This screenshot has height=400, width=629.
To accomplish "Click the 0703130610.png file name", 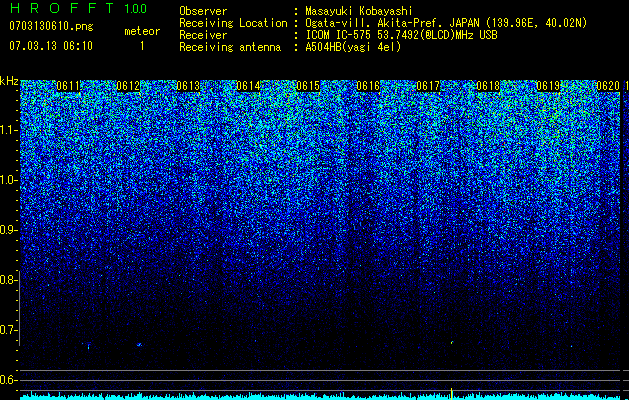I will click(51, 26).
